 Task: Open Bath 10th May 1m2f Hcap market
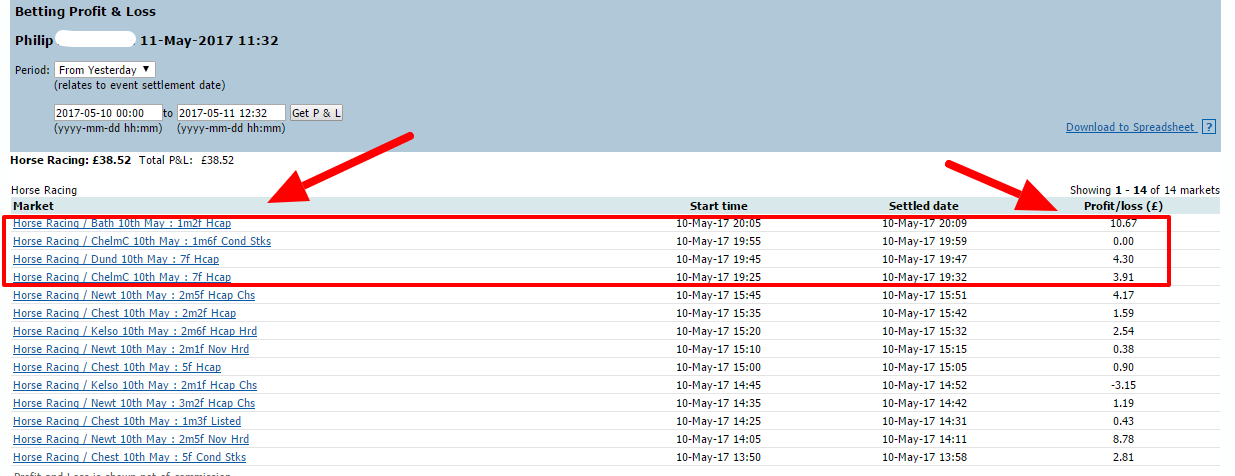click(x=122, y=223)
